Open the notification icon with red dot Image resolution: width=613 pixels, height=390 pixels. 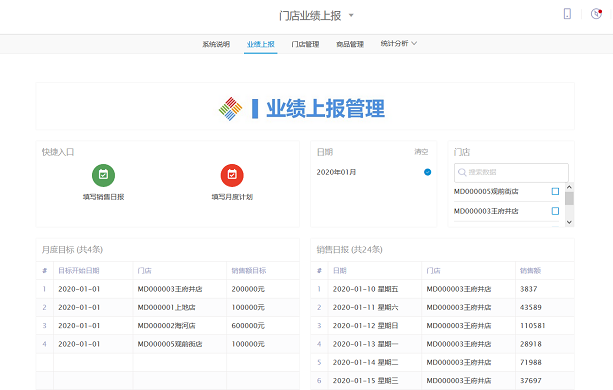pyautogui.click(x=596, y=14)
